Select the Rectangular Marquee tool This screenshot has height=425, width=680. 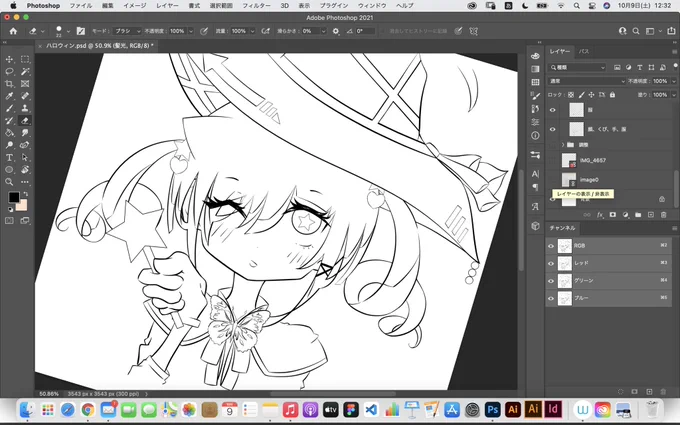pos(25,59)
